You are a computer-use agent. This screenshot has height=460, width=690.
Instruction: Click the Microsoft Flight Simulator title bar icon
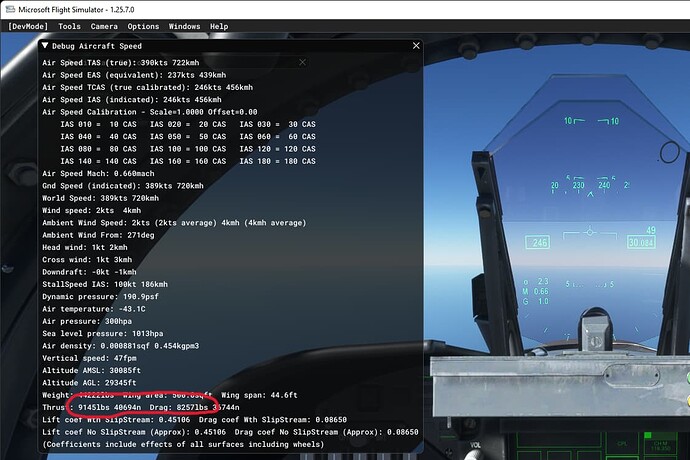[10, 9]
